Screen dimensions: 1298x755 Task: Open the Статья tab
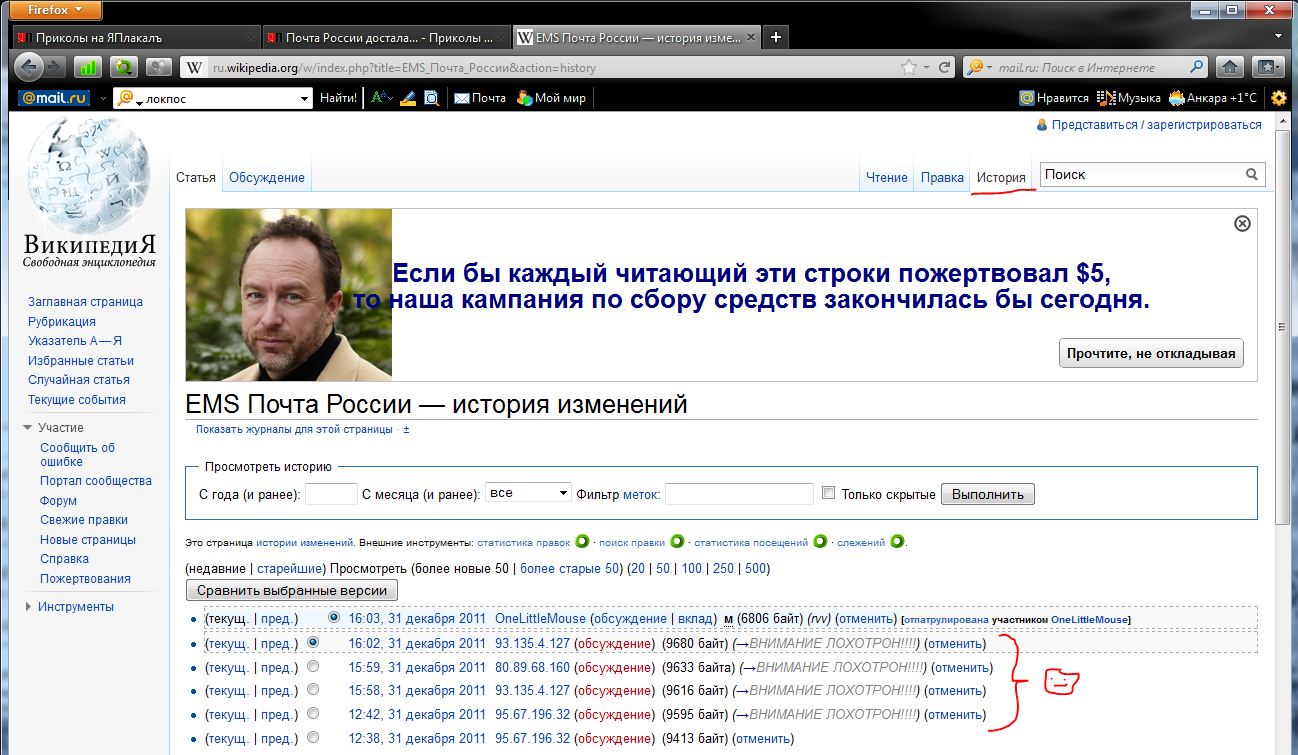[x=196, y=178]
